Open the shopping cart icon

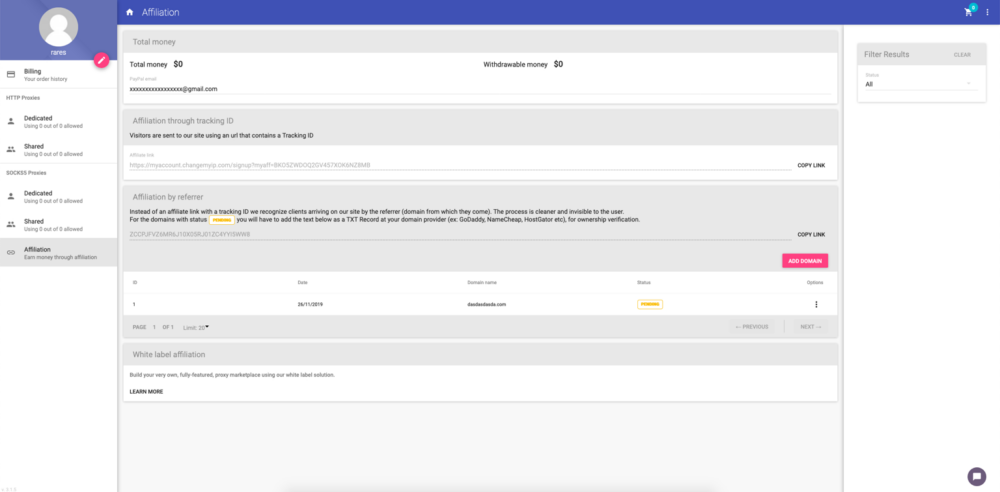coord(968,12)
